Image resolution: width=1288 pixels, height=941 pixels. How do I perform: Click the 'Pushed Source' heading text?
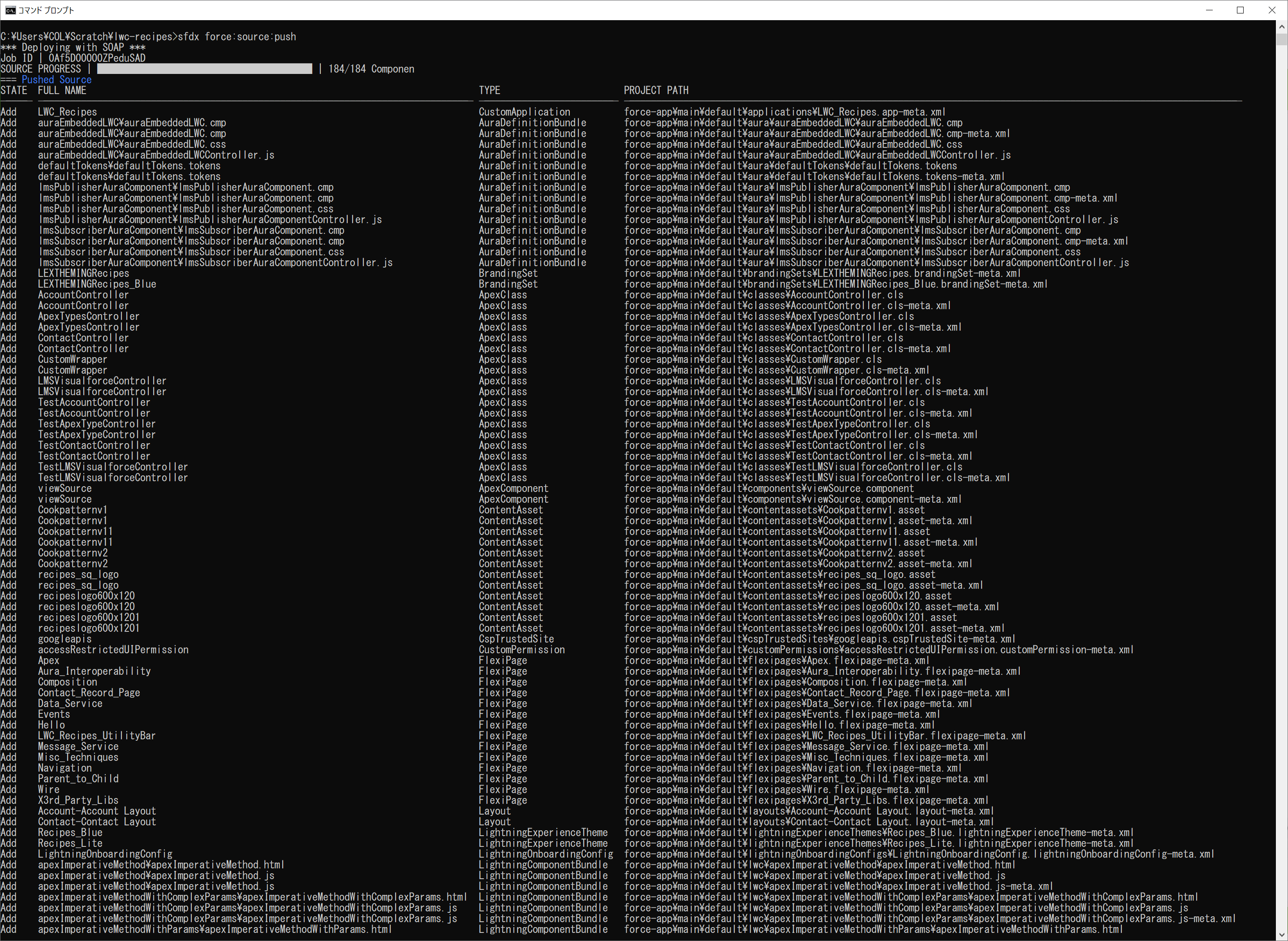click(56, 80)
